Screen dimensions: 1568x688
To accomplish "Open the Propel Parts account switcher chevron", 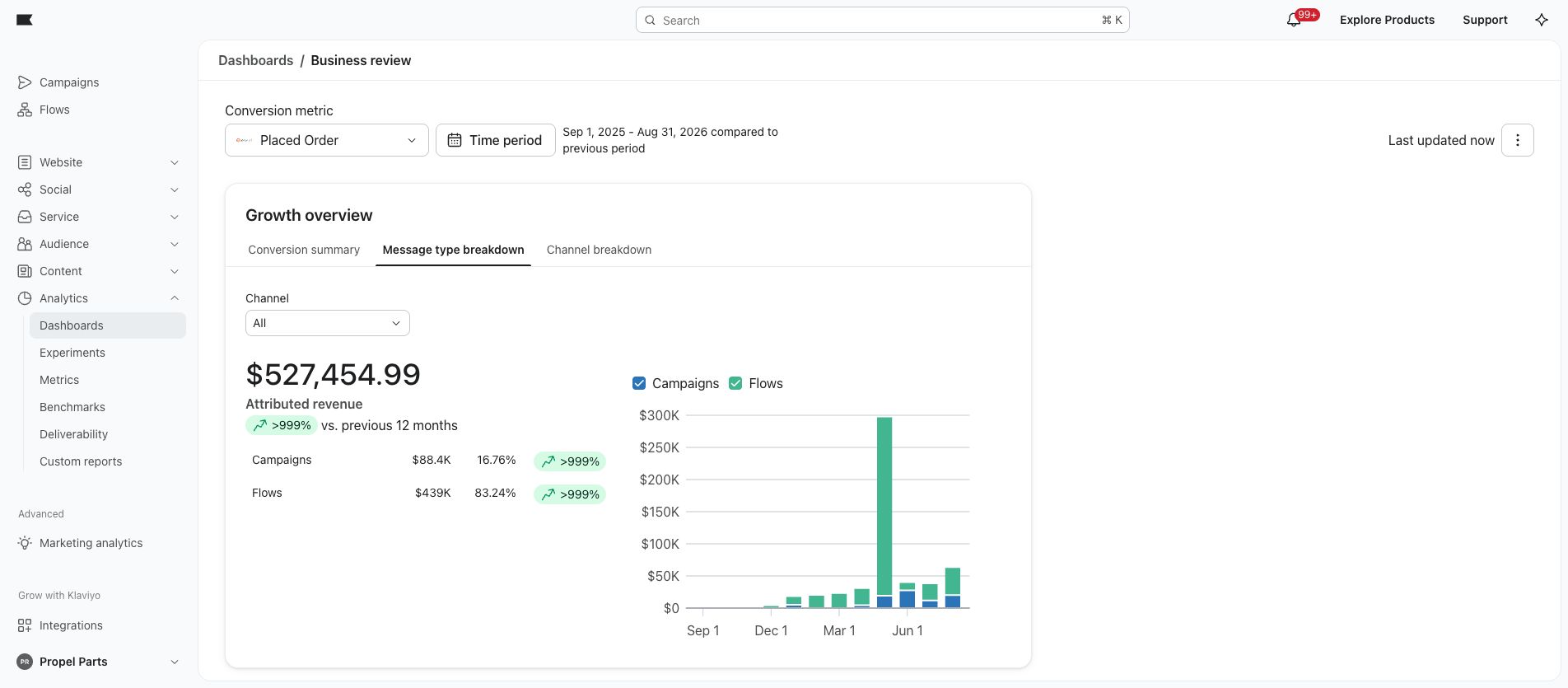I will (175, 662).
